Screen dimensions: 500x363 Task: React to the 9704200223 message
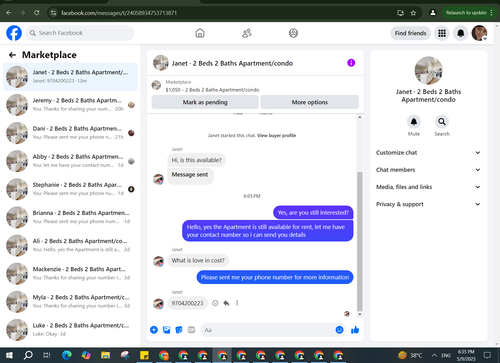pos(215,303)
